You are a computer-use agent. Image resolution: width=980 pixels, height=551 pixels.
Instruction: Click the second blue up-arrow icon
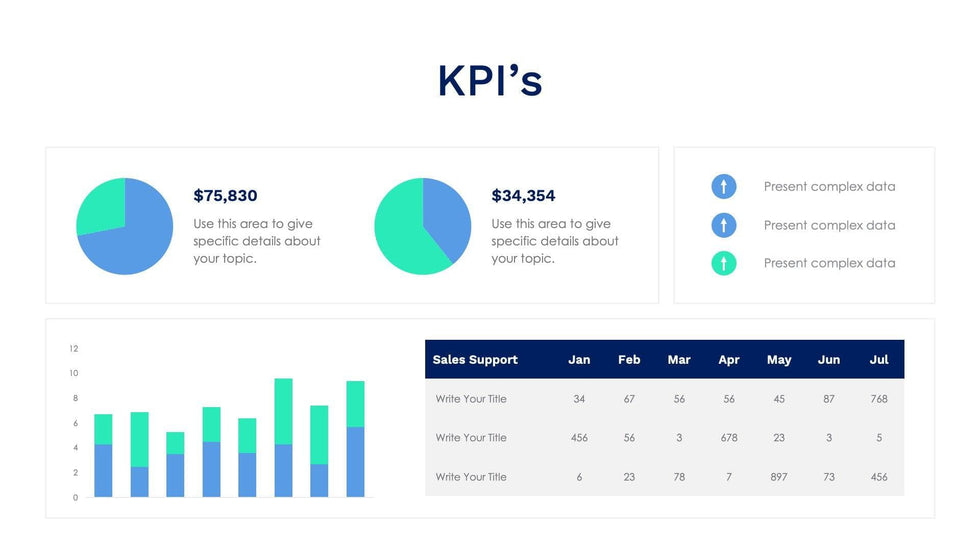723,225
